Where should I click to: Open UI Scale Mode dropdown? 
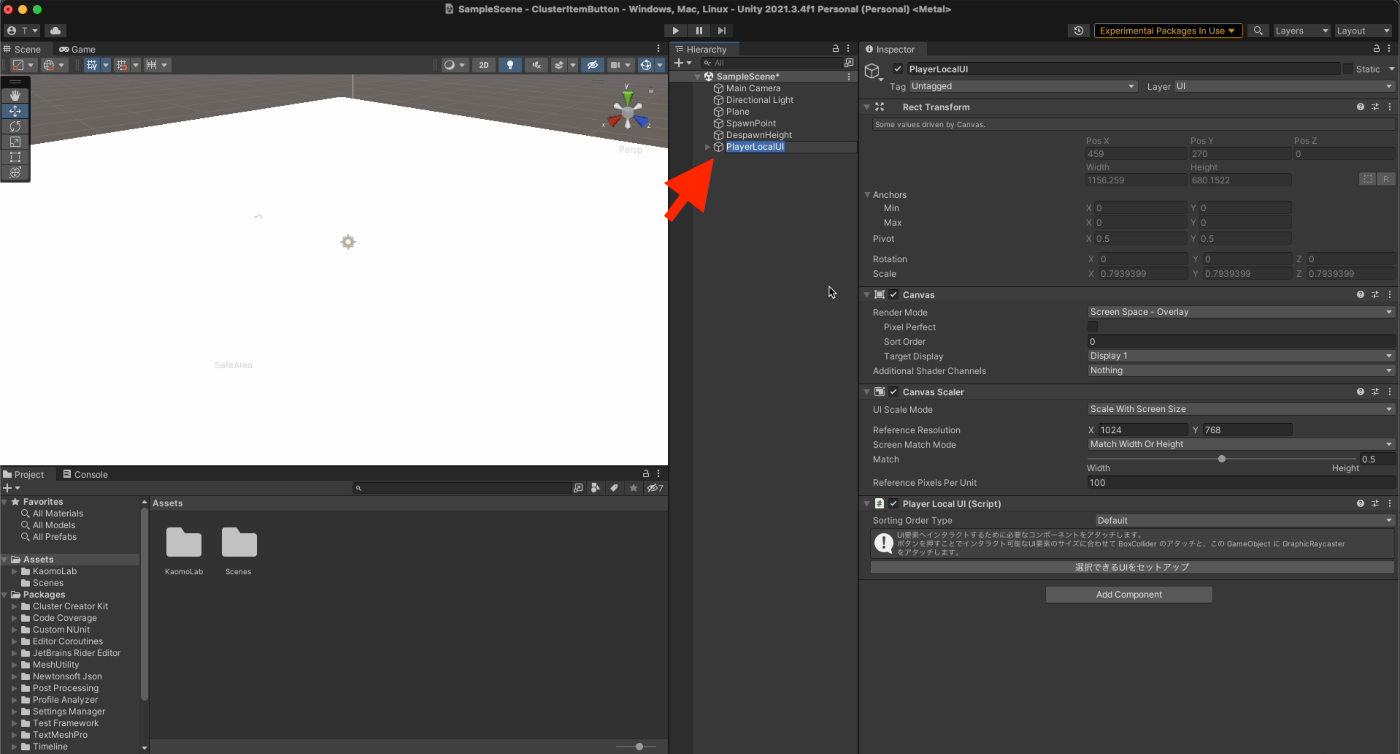coord(1241,409)
